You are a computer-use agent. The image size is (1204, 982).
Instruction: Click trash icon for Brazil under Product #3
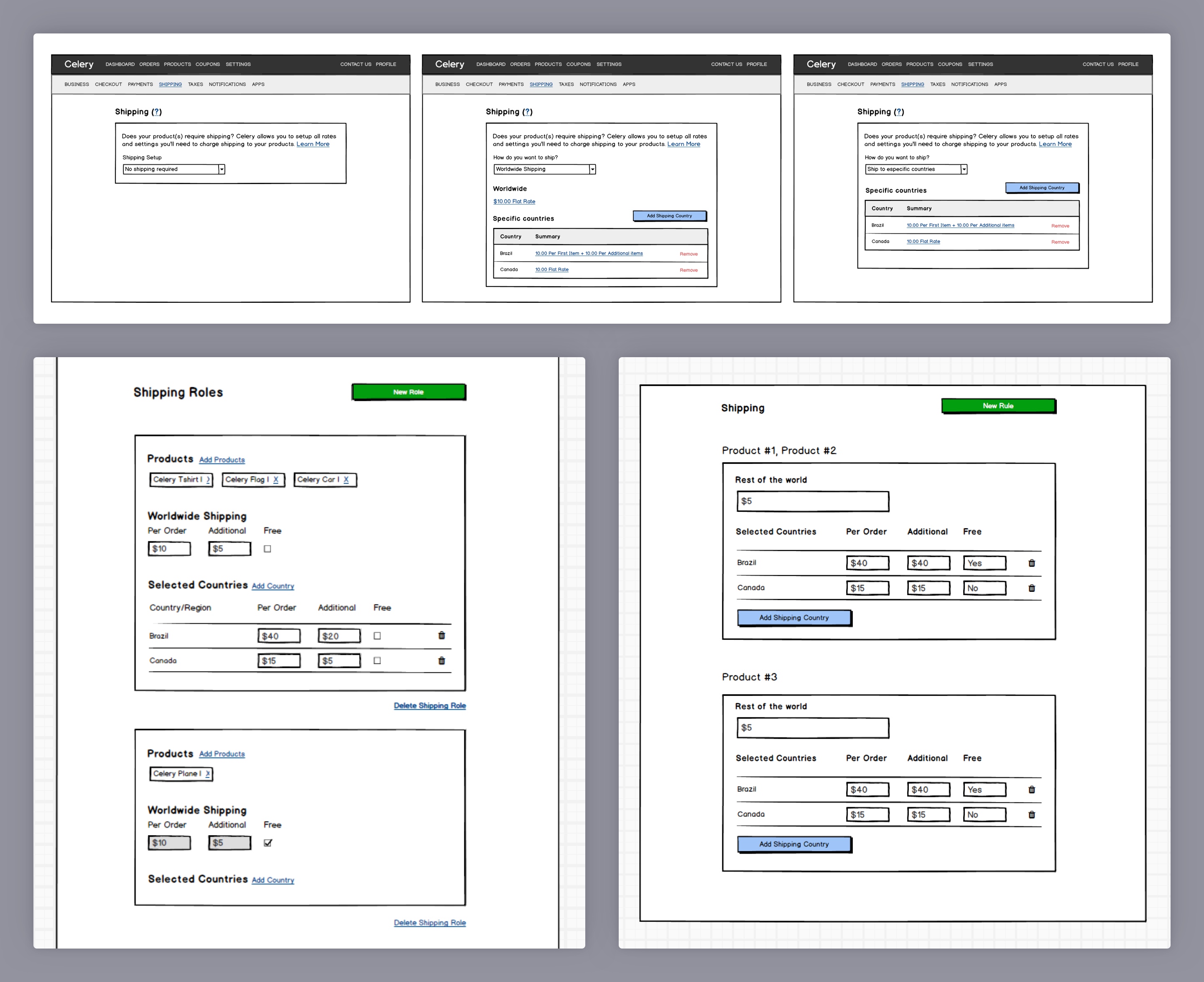(1031, 790)
